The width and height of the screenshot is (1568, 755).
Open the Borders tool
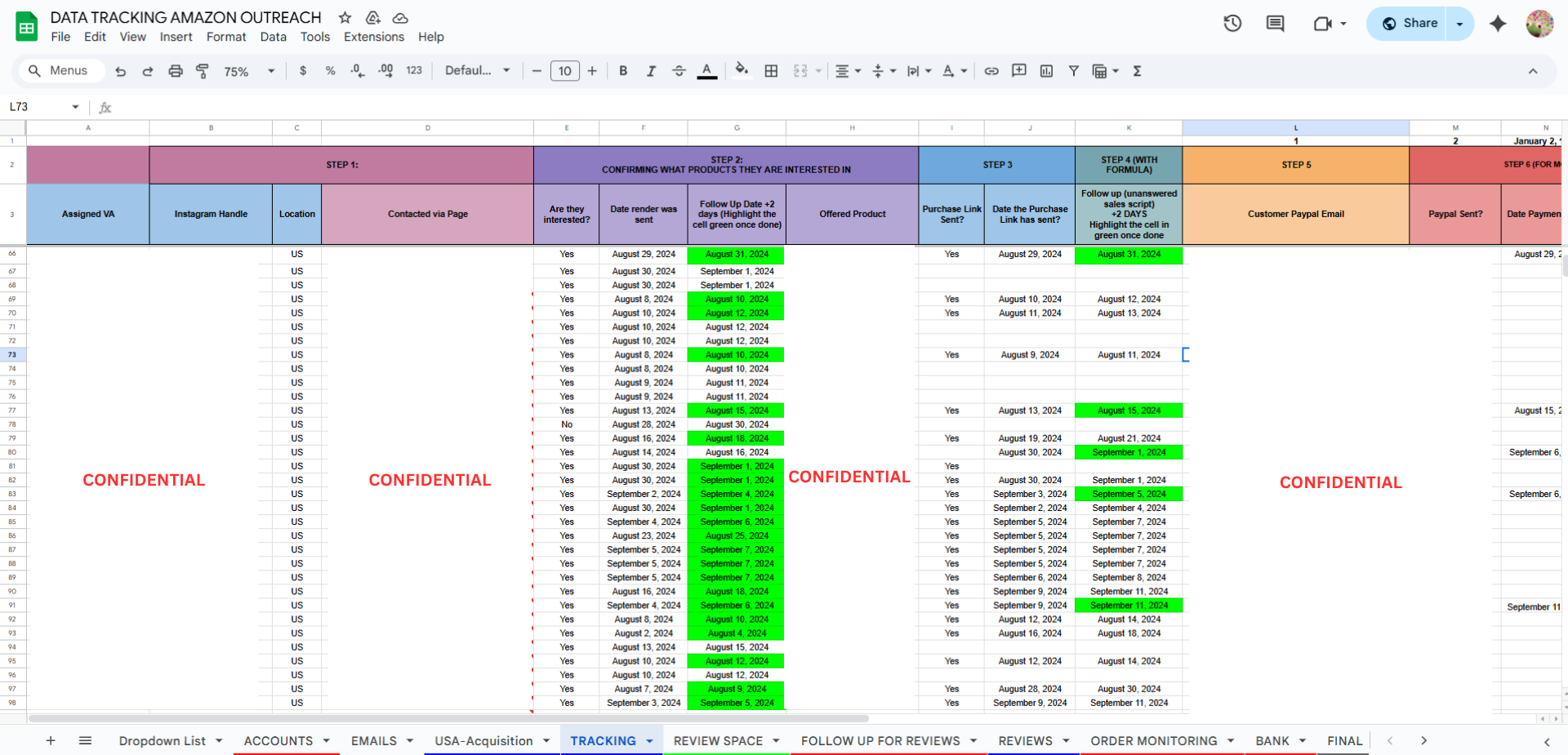(771, 71)
